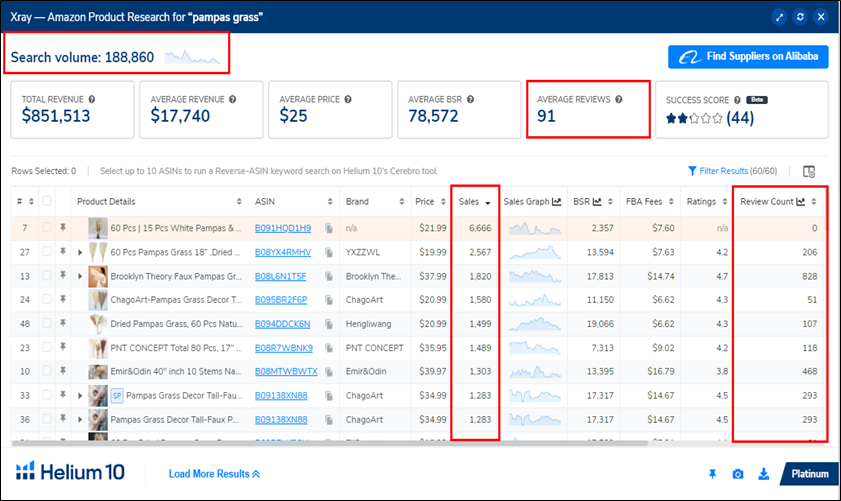Check the row 33 product checkbox

47,395
